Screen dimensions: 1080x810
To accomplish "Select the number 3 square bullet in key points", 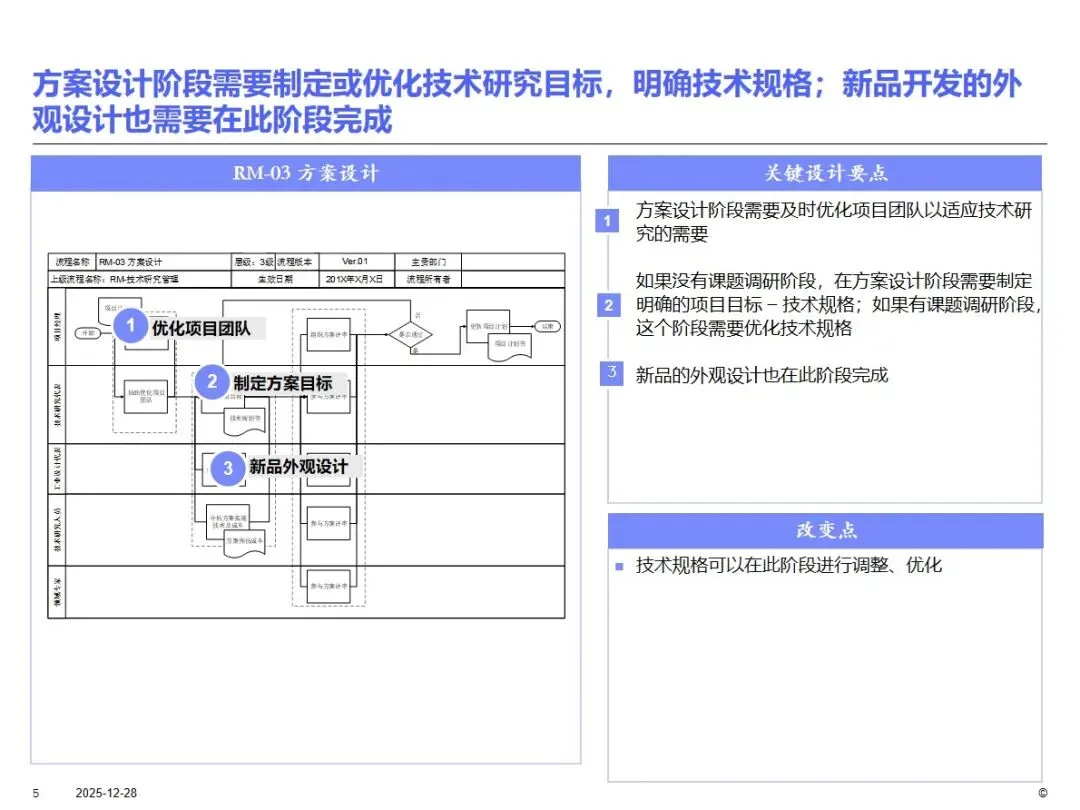I will coord(612,373).
